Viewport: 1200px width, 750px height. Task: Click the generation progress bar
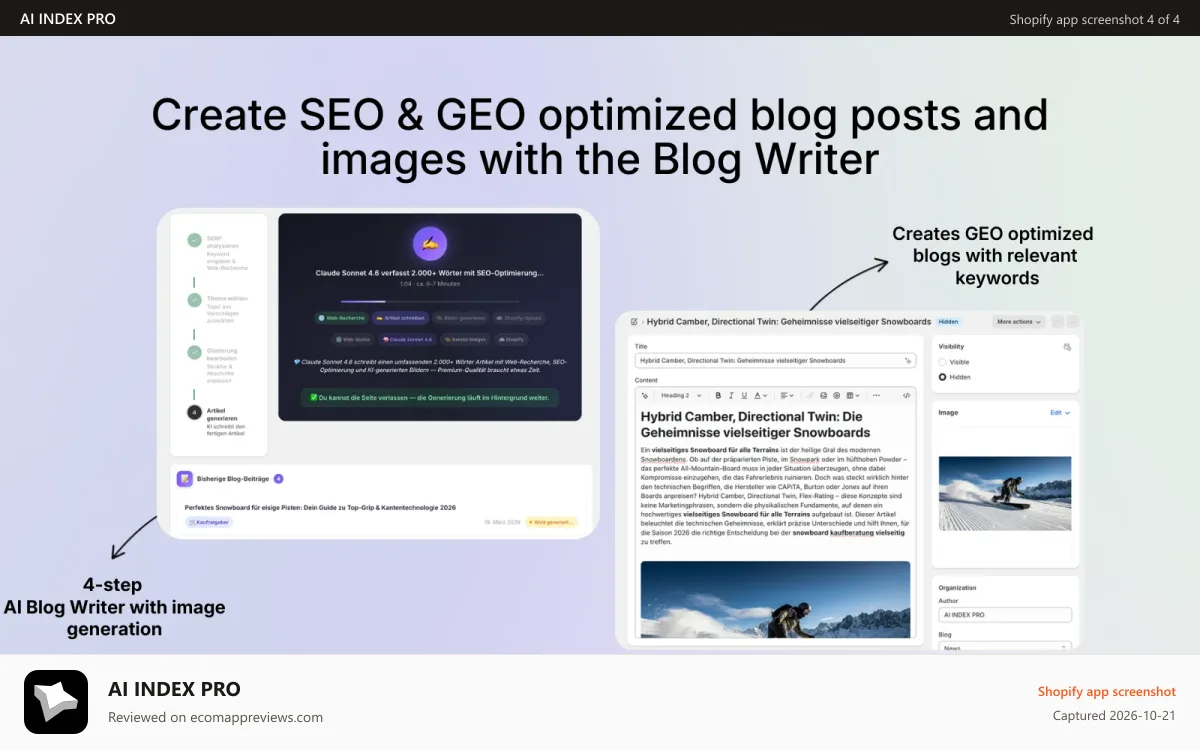[430, 301]
